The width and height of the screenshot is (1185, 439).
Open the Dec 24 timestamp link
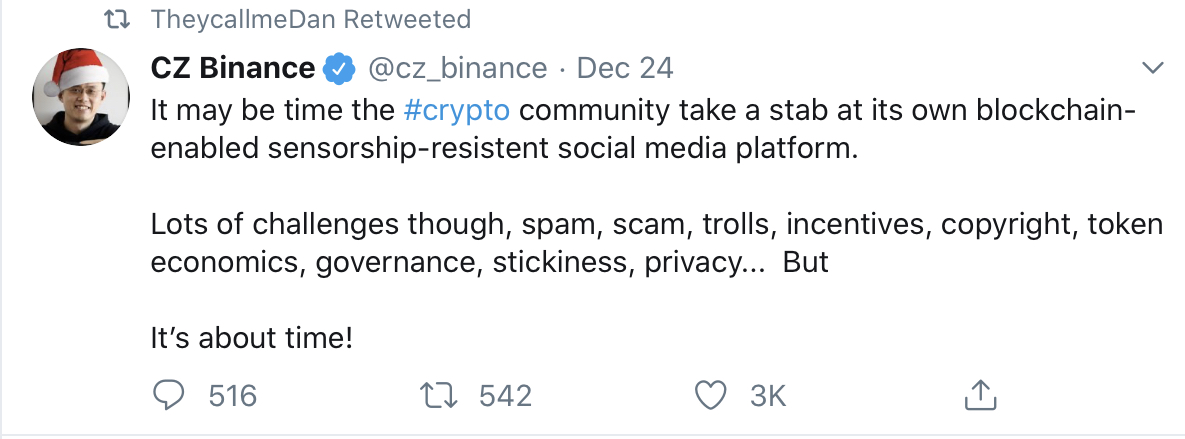[x=625, y=69]
